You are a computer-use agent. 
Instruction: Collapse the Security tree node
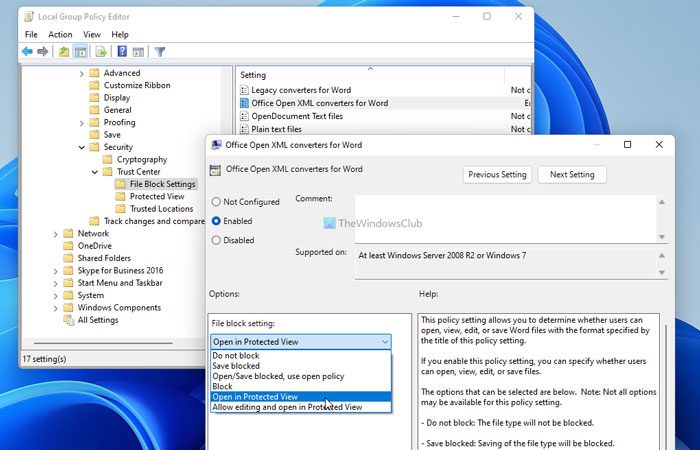82,147
